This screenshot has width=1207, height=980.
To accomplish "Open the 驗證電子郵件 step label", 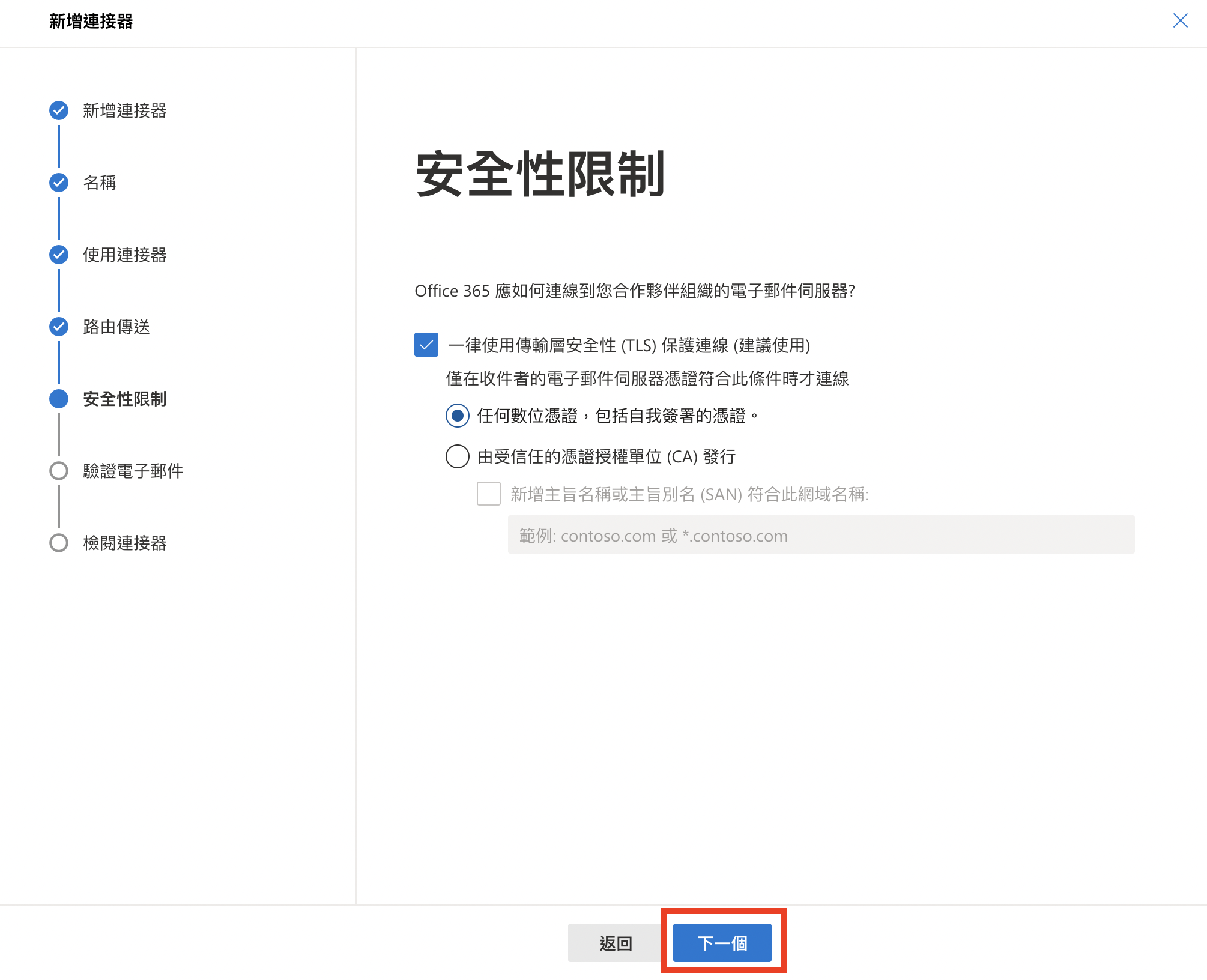I will 133,471.
